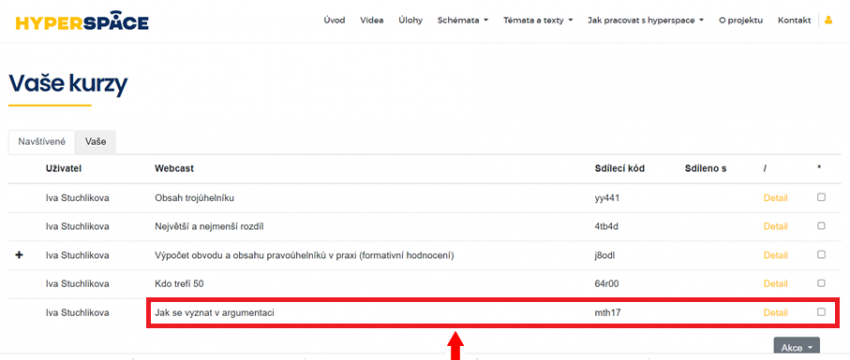850x360 pixels.
Task: Click the Sdílecí kód column header
Action: tap(620, 169)
